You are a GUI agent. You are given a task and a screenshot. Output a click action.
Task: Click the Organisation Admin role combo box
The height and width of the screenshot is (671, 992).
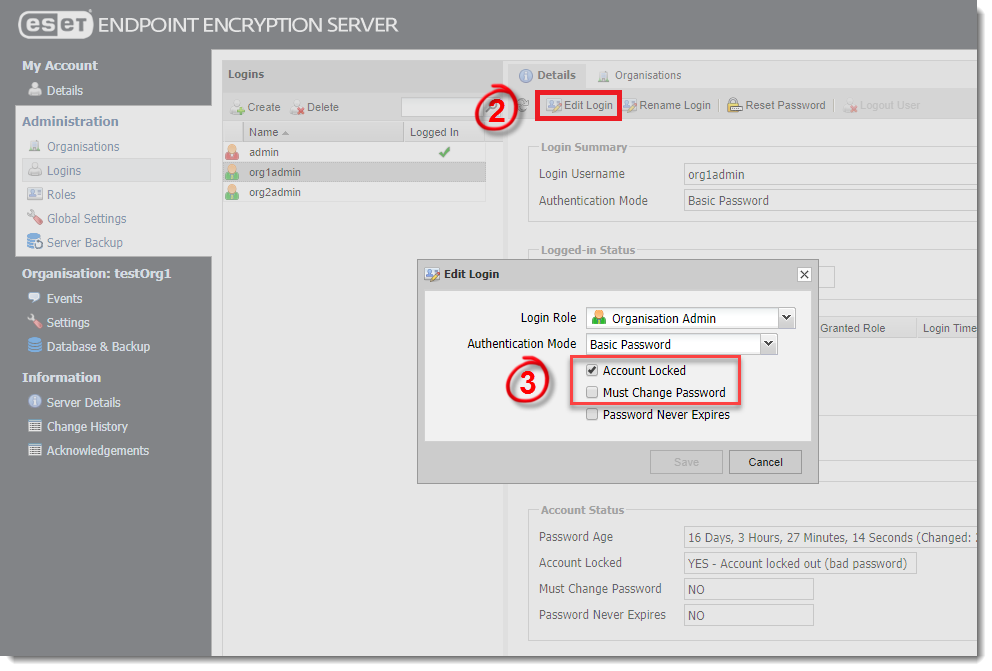[691, 318]
